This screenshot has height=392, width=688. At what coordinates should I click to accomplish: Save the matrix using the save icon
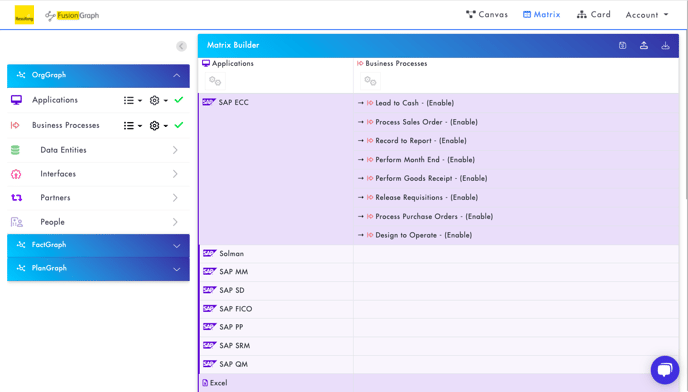click(622, 45)
